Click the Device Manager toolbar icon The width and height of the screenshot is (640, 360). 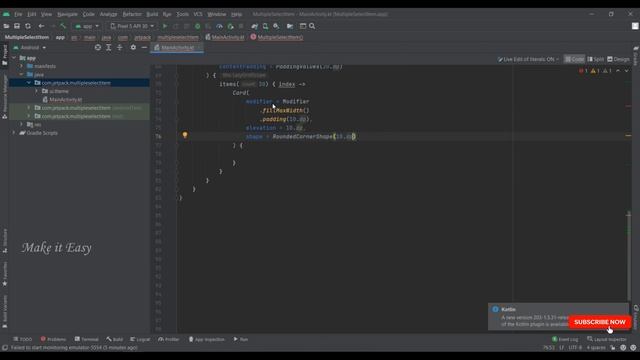pos(265,26)
